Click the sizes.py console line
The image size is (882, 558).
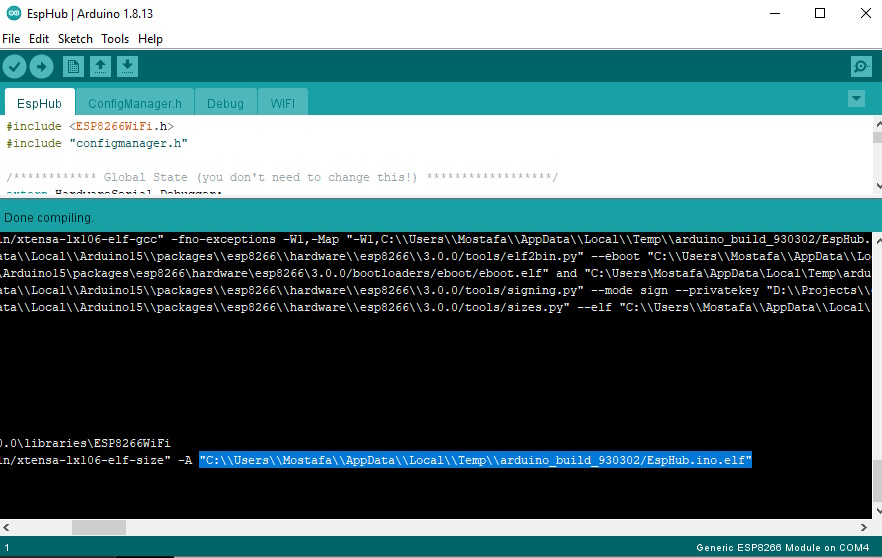click(x=435, y=307)
